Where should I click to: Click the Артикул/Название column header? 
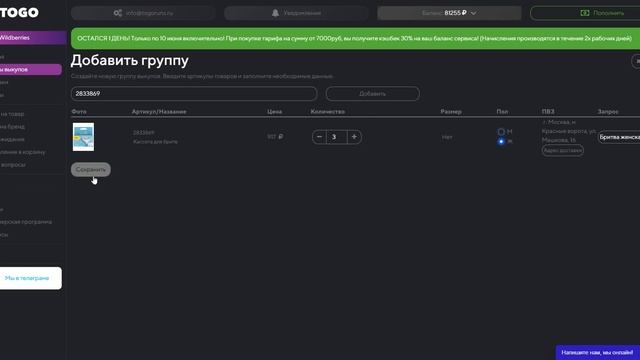tap(159, 111)
